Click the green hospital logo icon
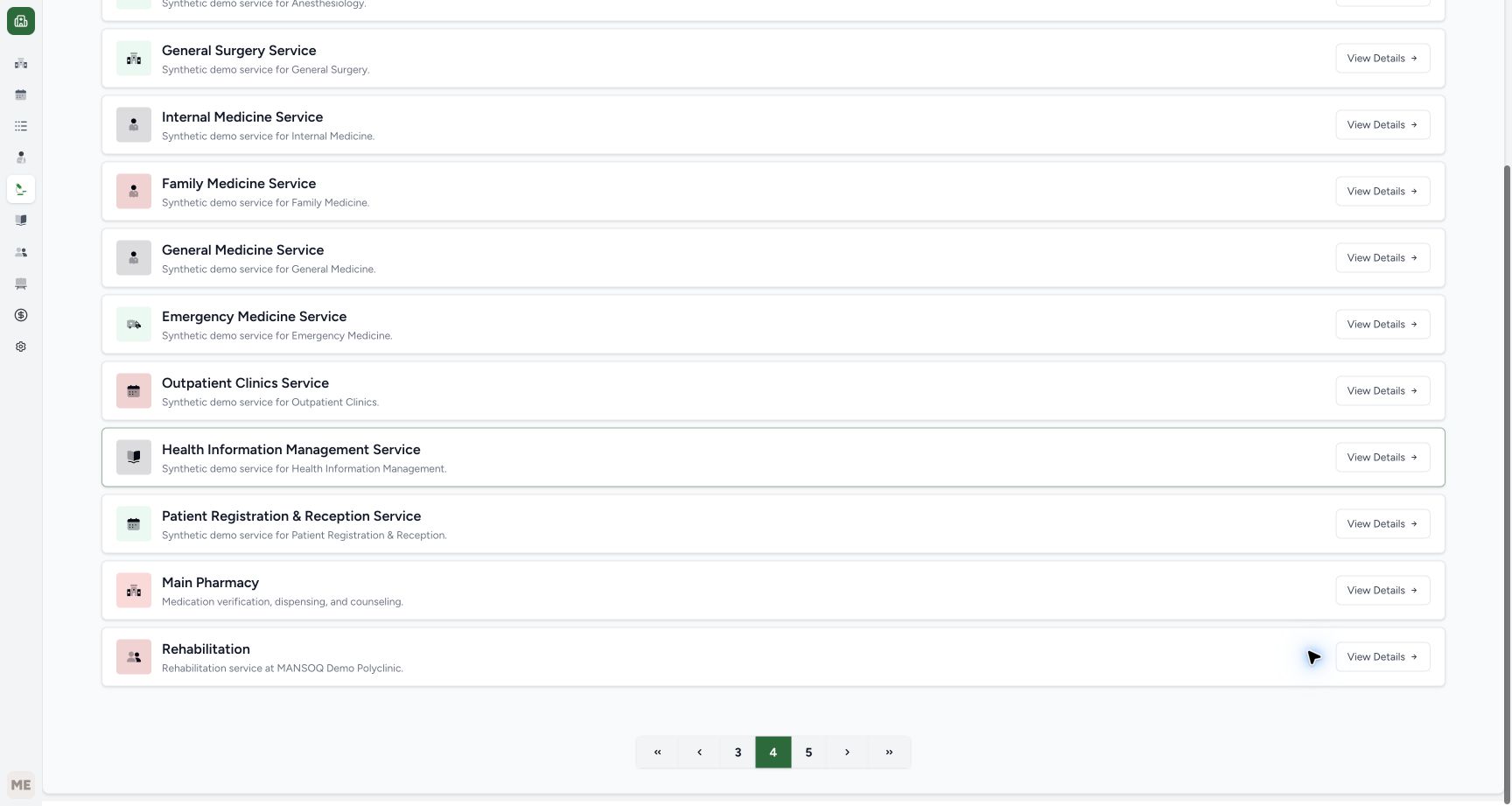This screenshot has height=806, width=1512. coord(21,21)
